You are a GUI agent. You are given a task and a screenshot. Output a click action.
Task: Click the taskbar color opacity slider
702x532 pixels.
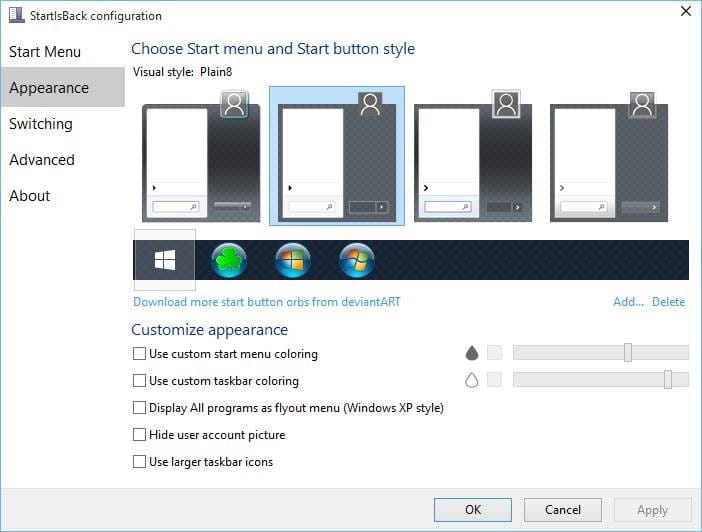(600, 380)
